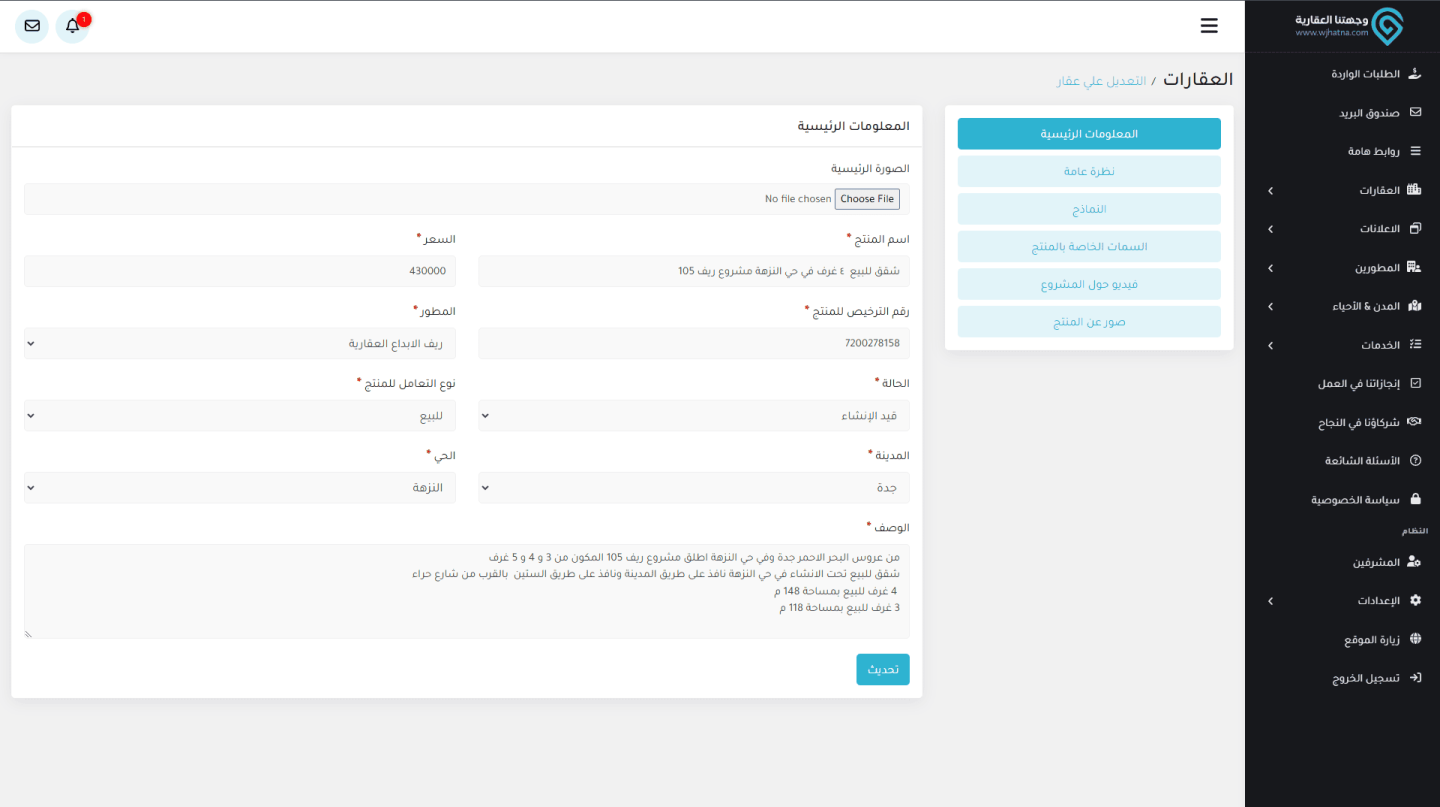
Task: Go to الإعدادات gear icon item
Action: point(1414,601)
